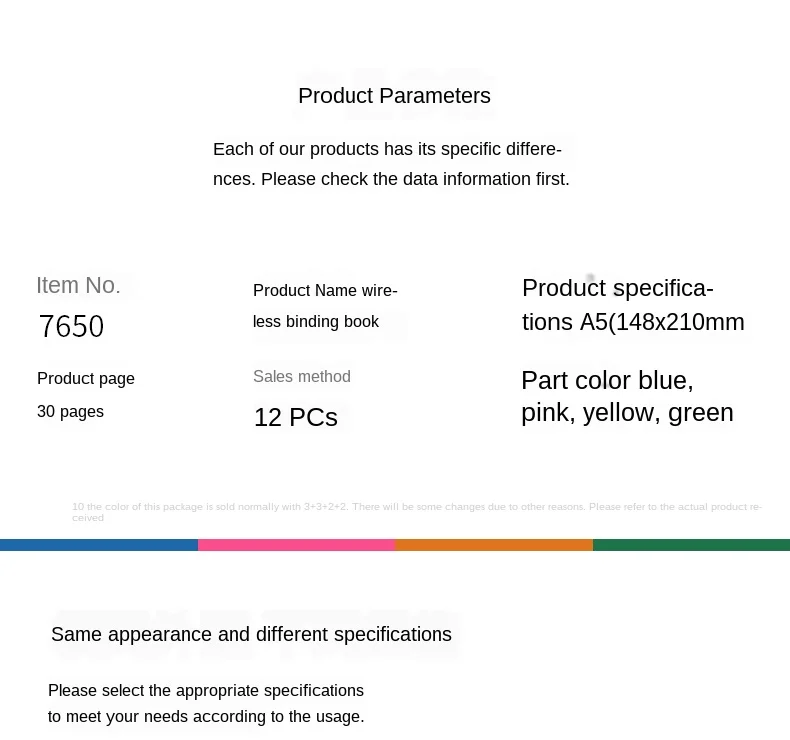Click the 12 PCs value
Viewport: 790px width, 740px height.
point(296,418)
